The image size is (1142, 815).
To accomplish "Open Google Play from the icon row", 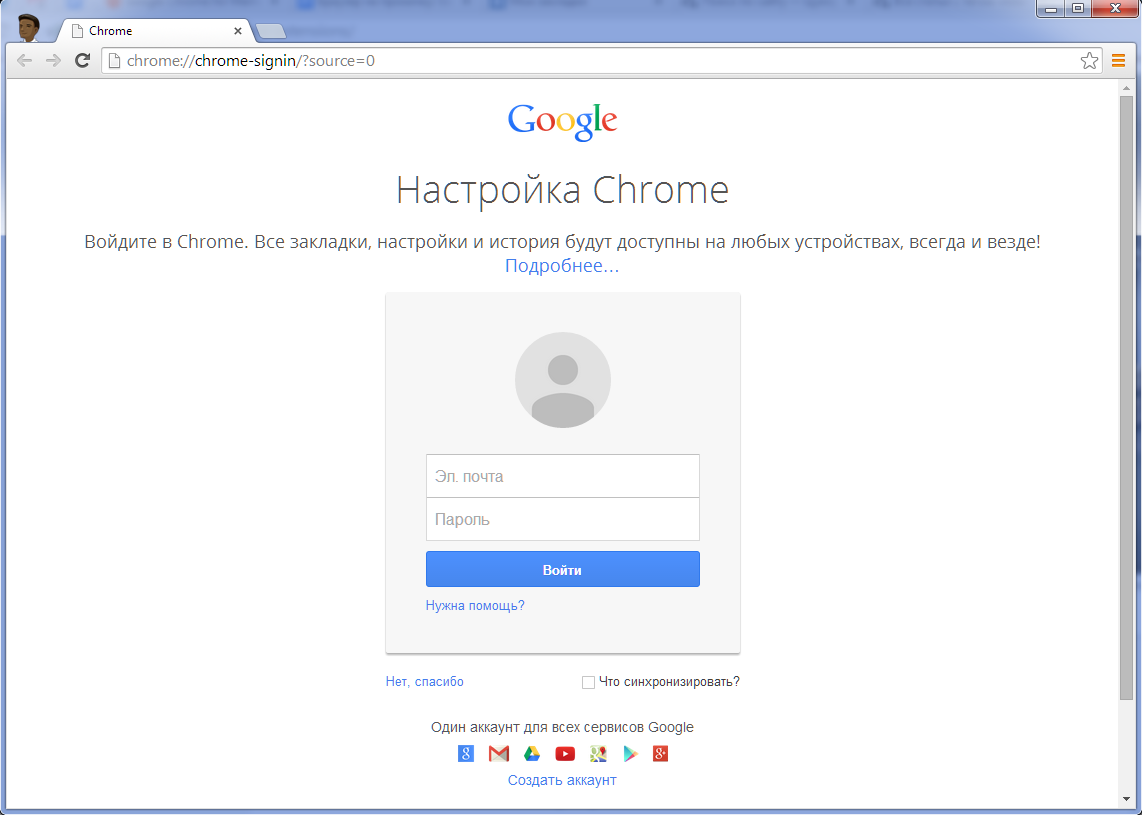I will pos(630,753).
